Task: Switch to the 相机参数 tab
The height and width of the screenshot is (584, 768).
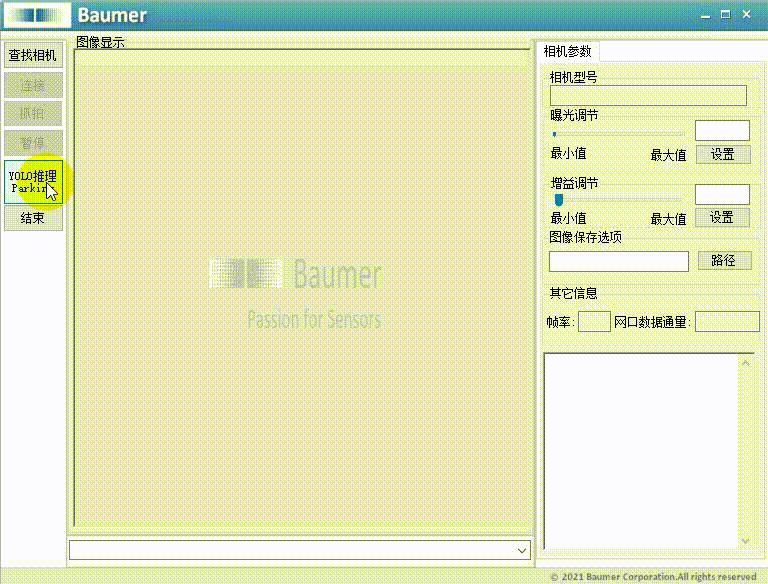Action: pyautogui.click(x=568, y=51)
